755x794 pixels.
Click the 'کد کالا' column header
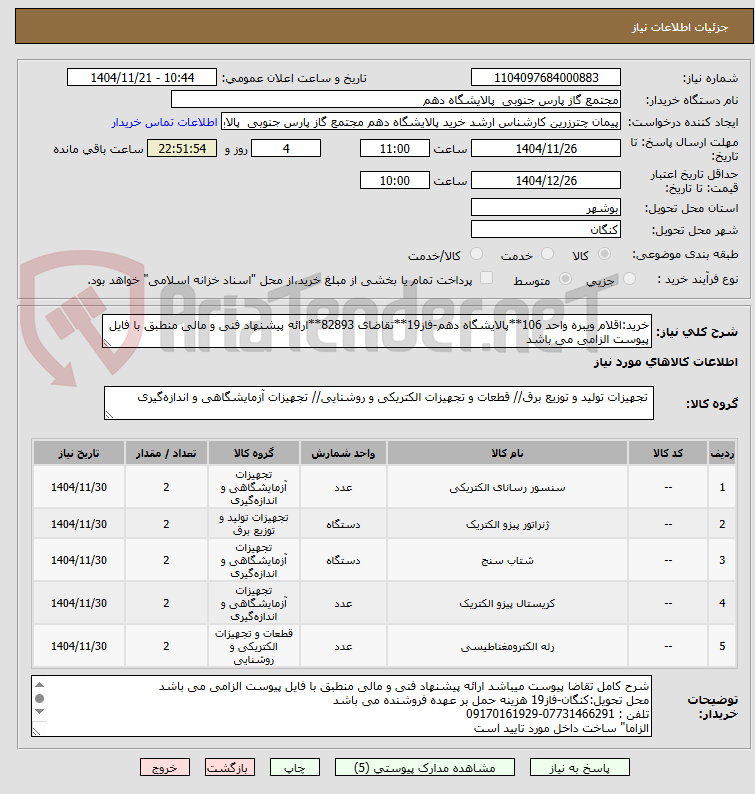668,453
